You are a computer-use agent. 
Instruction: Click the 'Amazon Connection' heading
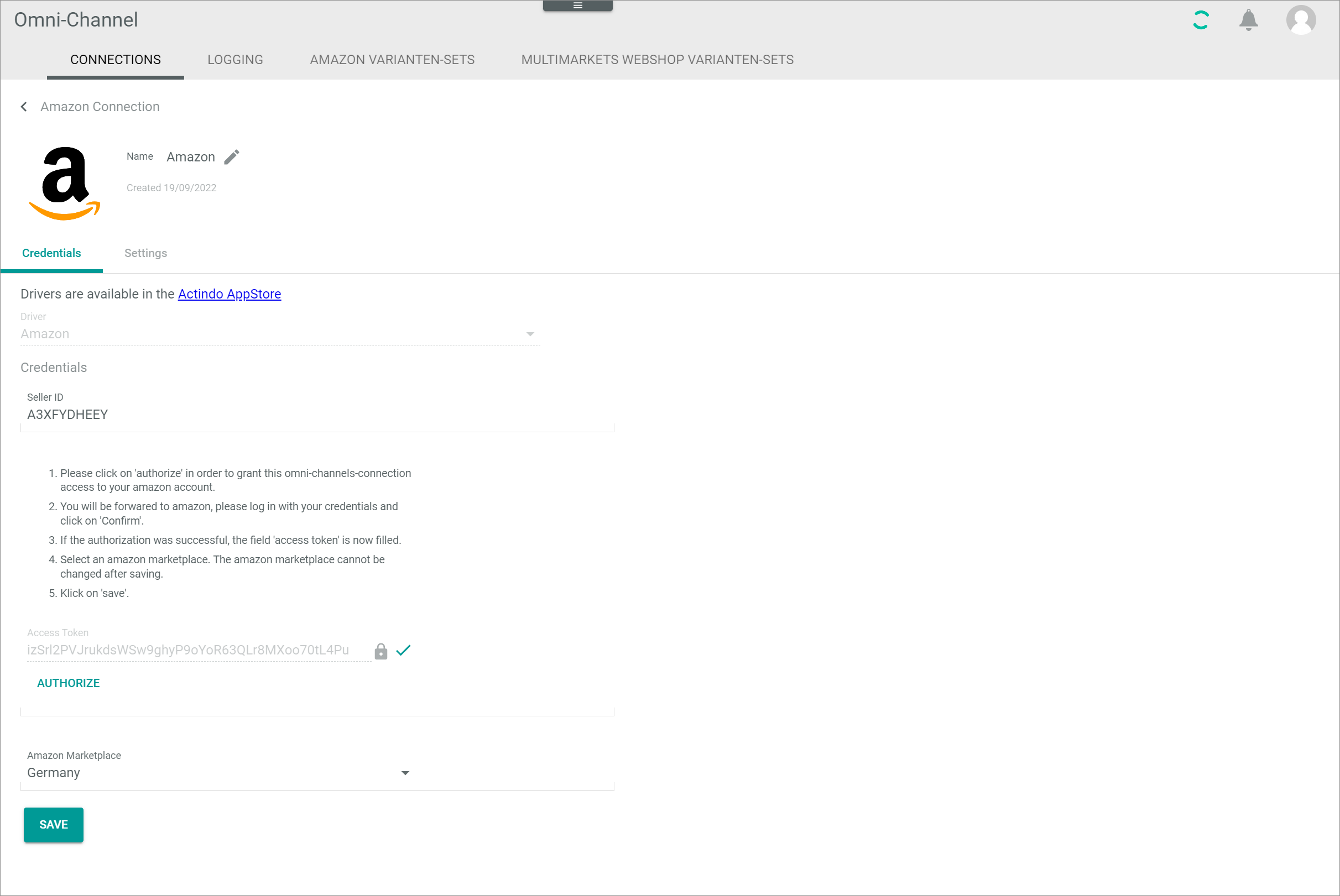pos(100,107)
